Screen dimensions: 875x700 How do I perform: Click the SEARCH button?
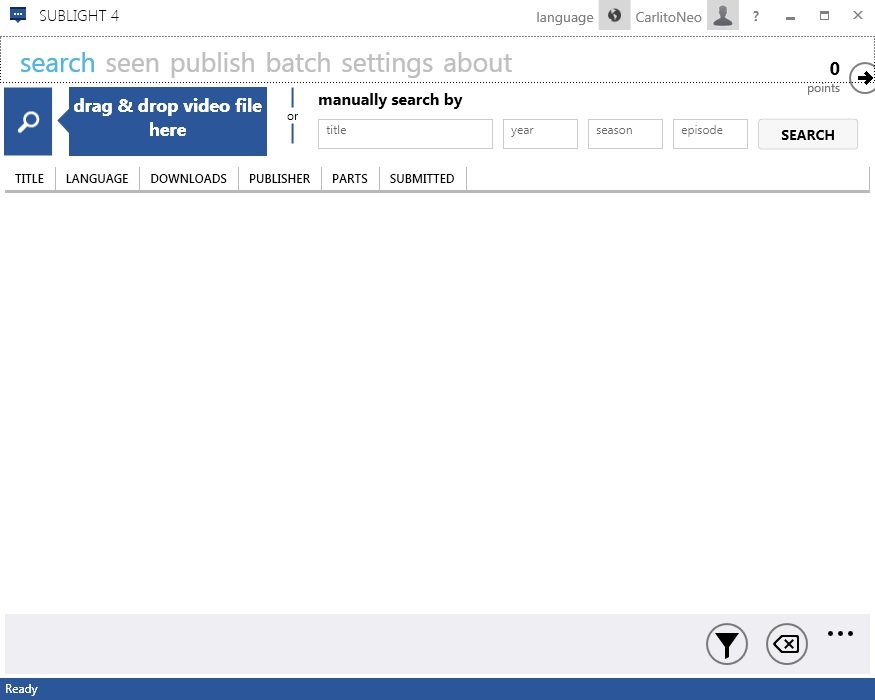807,134
